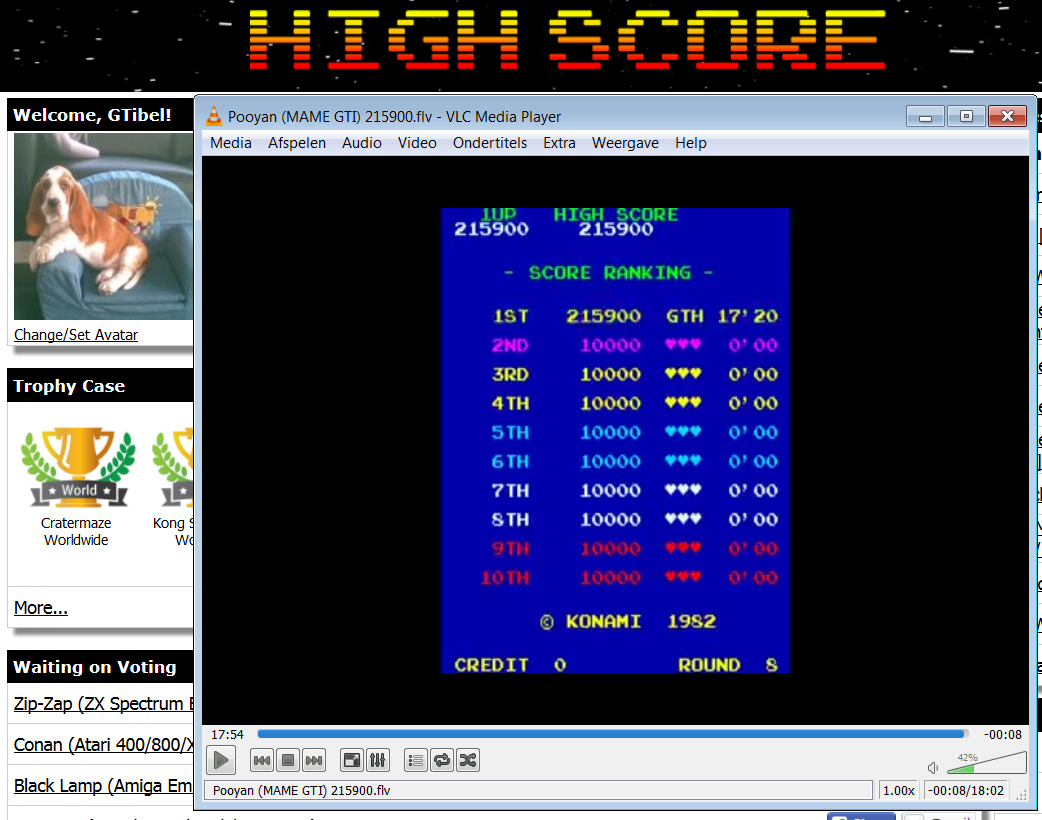Adjust the volume slider at 42%
The width and height of the screenshot is (1042, 820).
(986, 764)
